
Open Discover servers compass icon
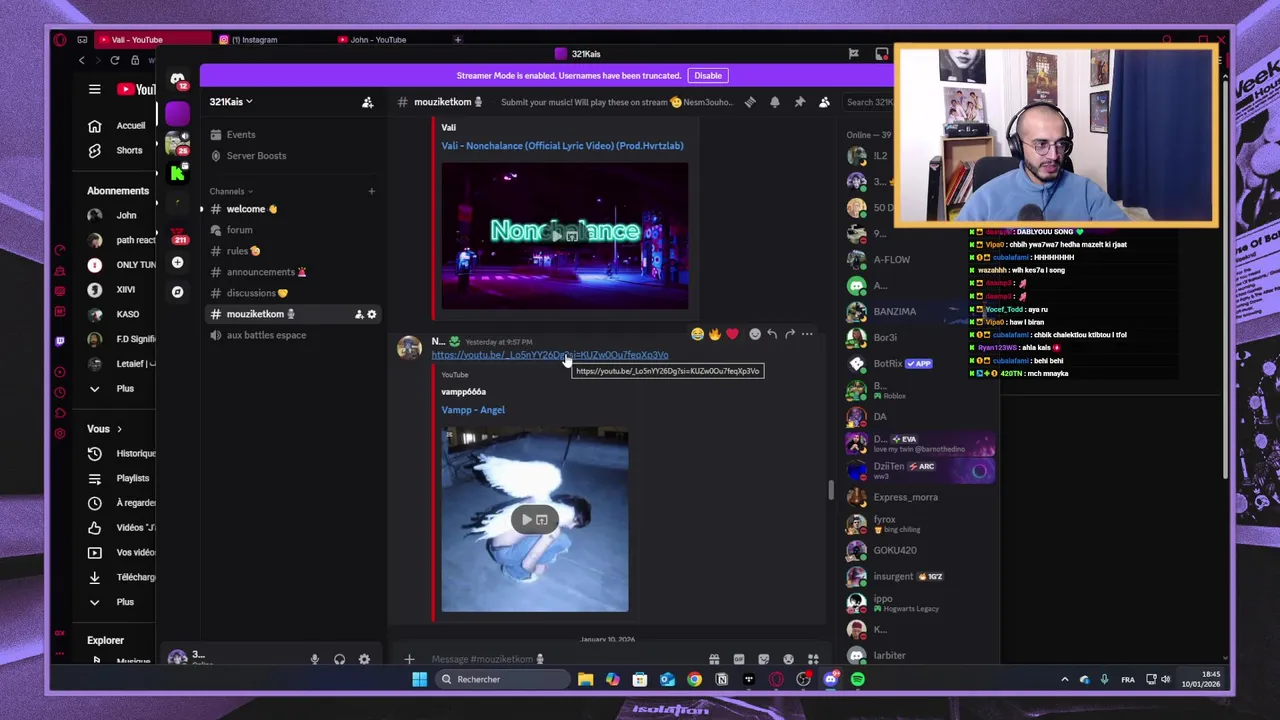click(177, 292)
